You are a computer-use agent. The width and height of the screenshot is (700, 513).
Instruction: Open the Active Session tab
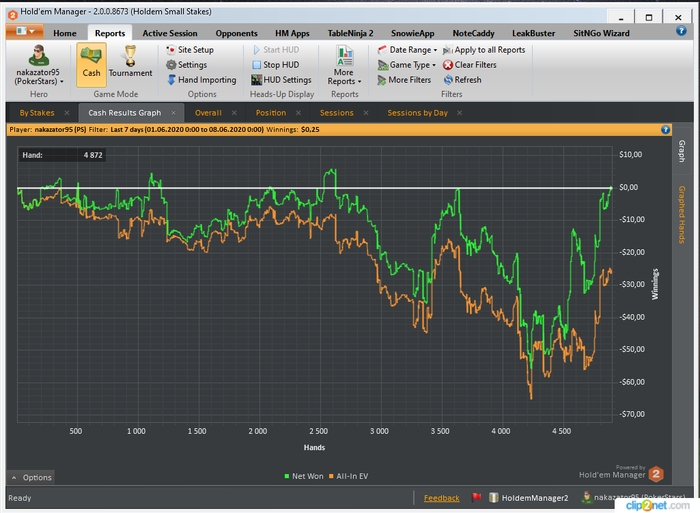pos(170,33)
